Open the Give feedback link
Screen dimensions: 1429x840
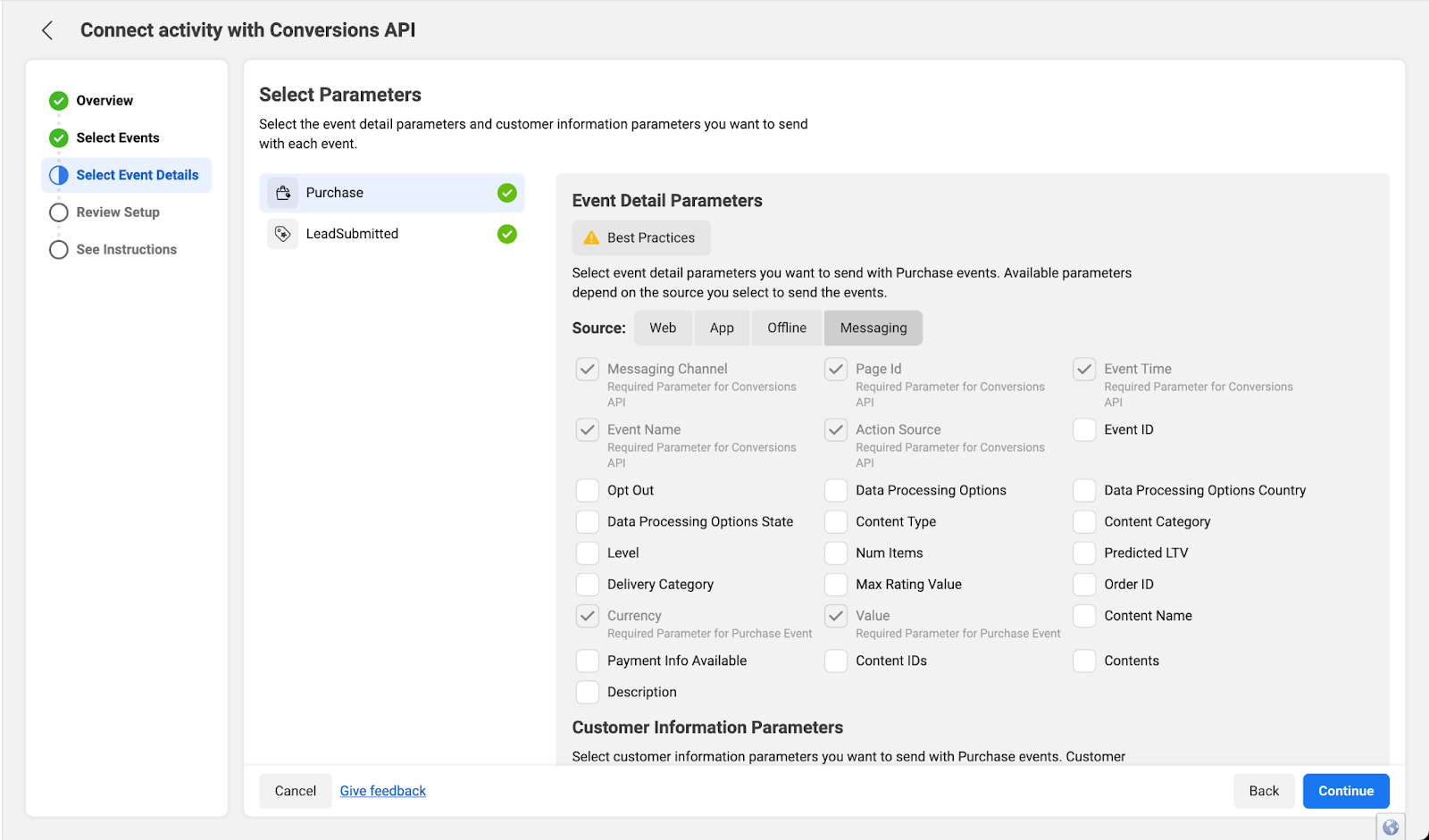383,791
